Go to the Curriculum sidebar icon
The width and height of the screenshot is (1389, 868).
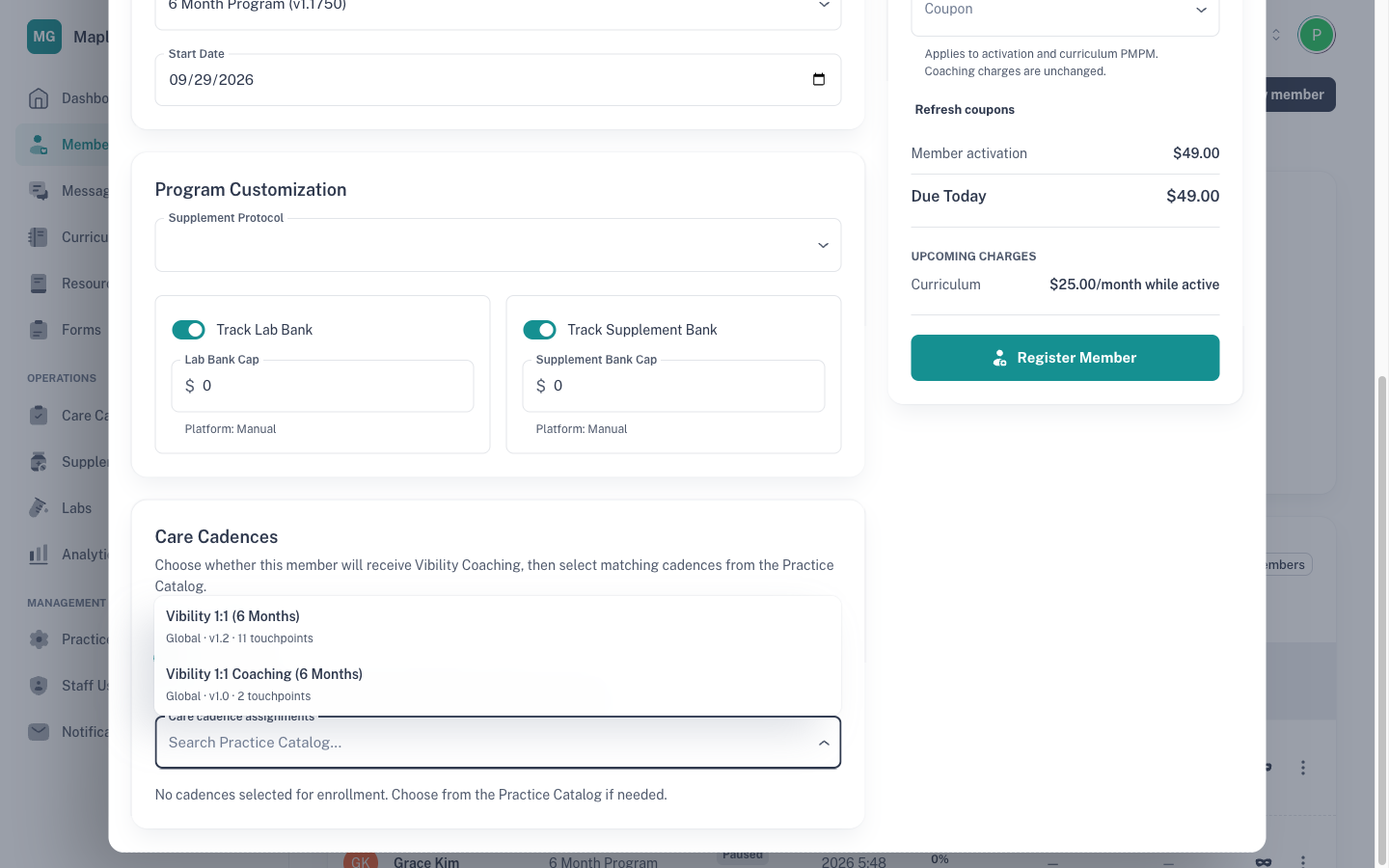pos(39,237)
